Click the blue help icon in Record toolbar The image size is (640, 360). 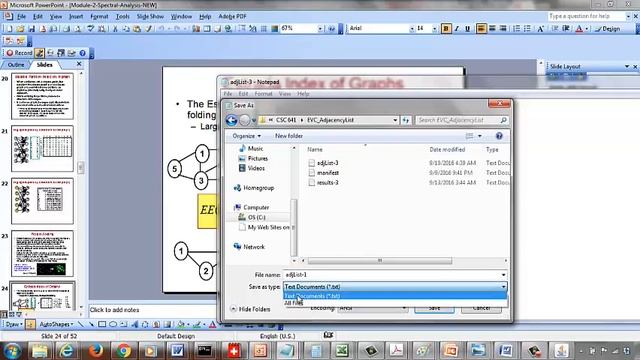pyautogui.click(x=82, y=53)
